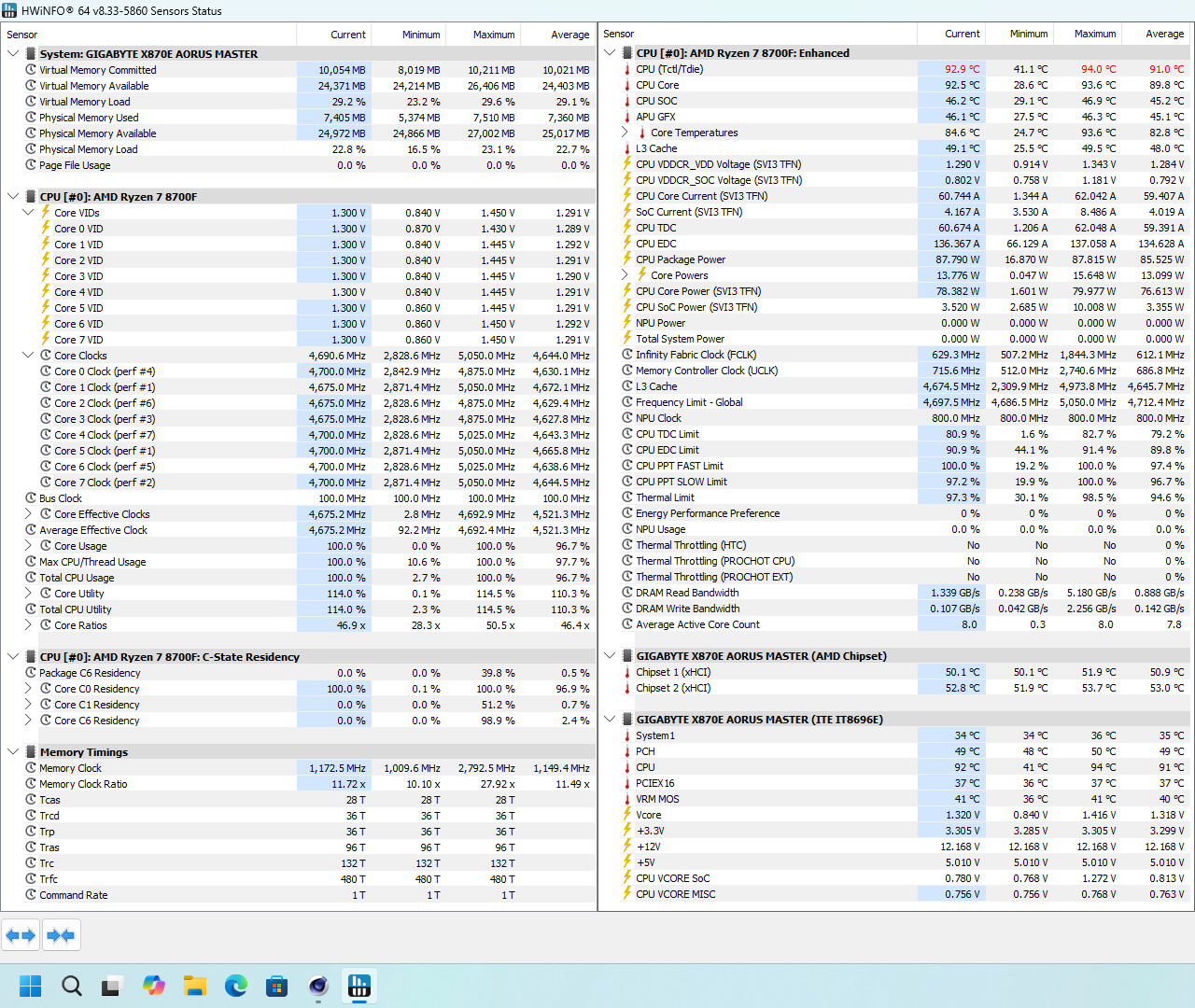Click the Minimum column header in the left panel

pos(409,35)
